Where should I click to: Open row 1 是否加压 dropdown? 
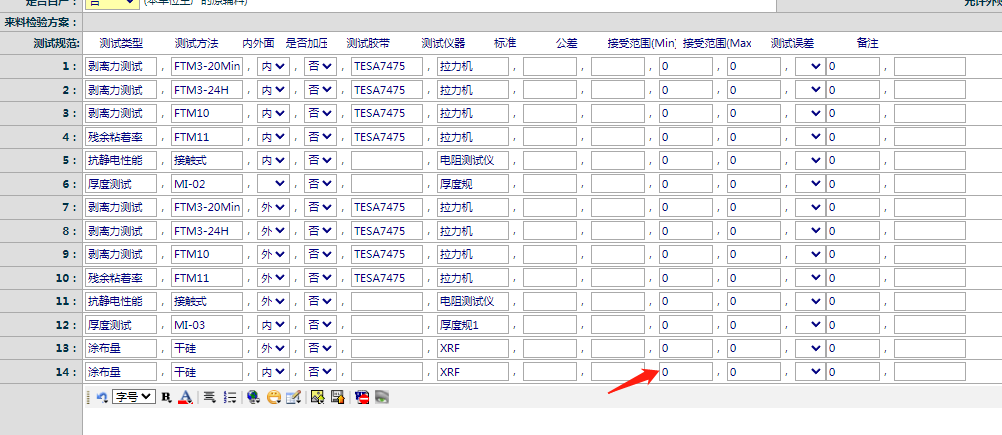pos(321,66)
